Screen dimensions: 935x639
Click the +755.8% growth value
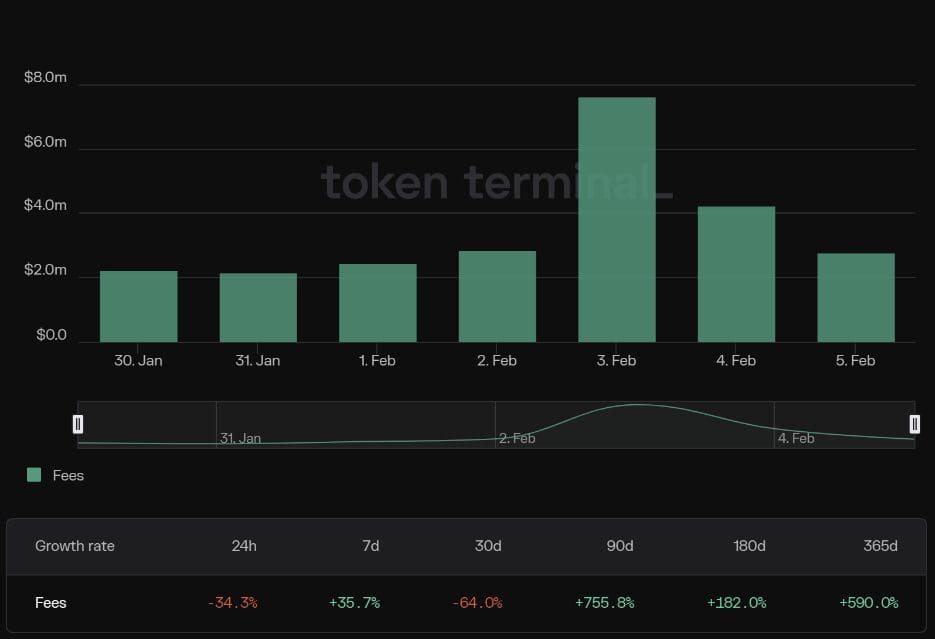point(603,603)
